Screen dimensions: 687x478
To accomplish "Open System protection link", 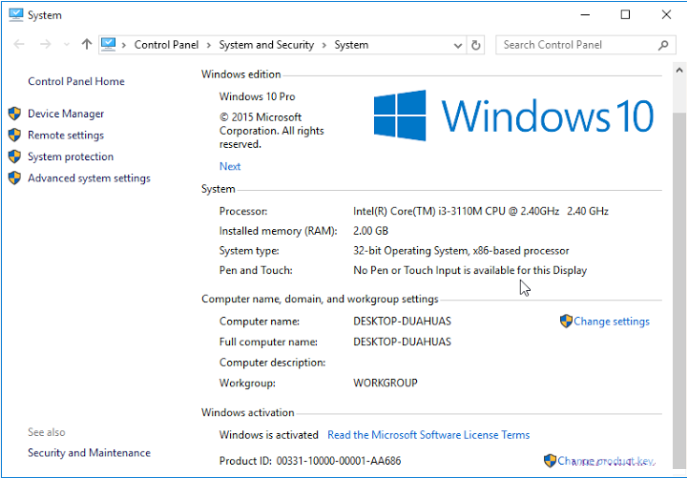I will 71,157.
